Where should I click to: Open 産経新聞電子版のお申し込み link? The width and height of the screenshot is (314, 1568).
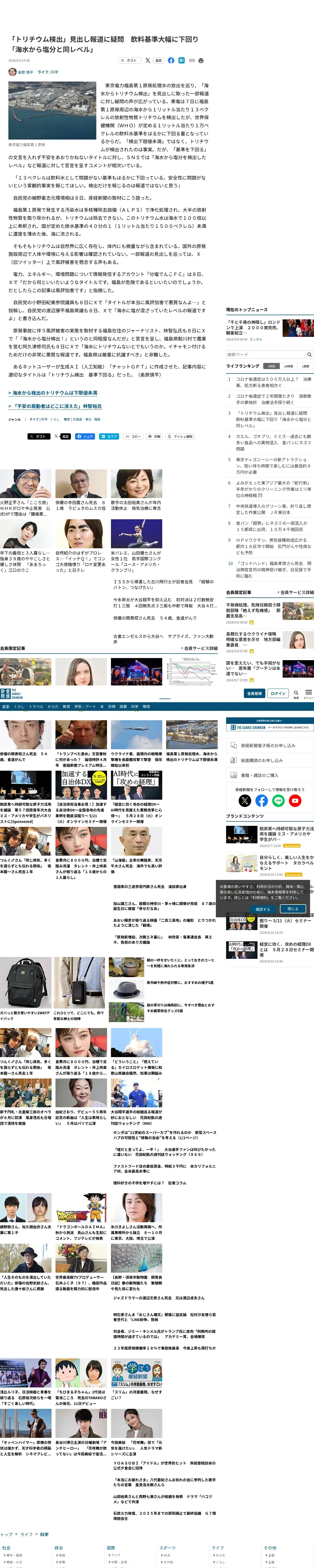(x=270, y=745)
